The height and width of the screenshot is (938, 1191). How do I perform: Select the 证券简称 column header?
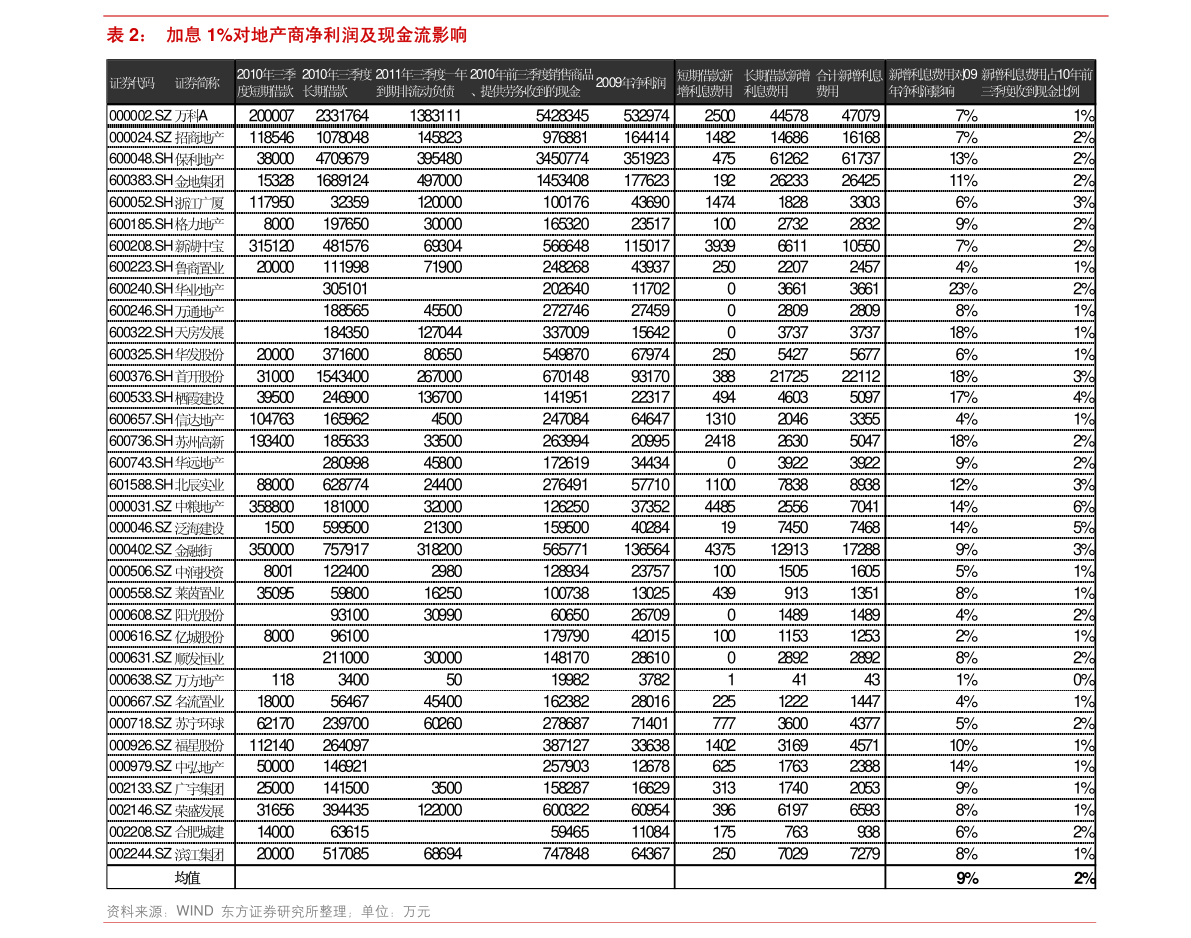(197, 83)
